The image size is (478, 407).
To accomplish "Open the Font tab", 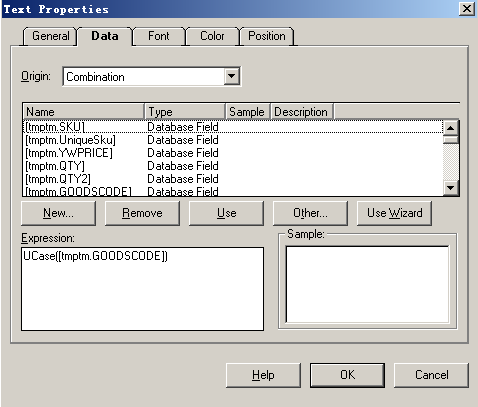I will pyautogui.click(x=159, y=36).
